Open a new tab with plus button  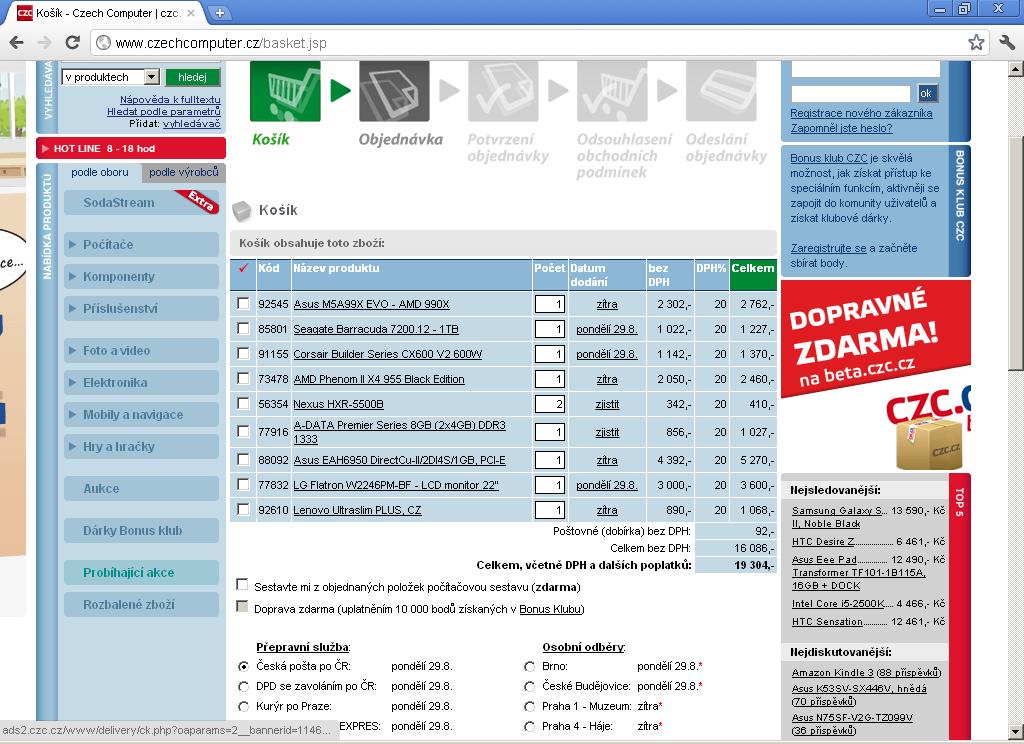(x=220, y=12)
